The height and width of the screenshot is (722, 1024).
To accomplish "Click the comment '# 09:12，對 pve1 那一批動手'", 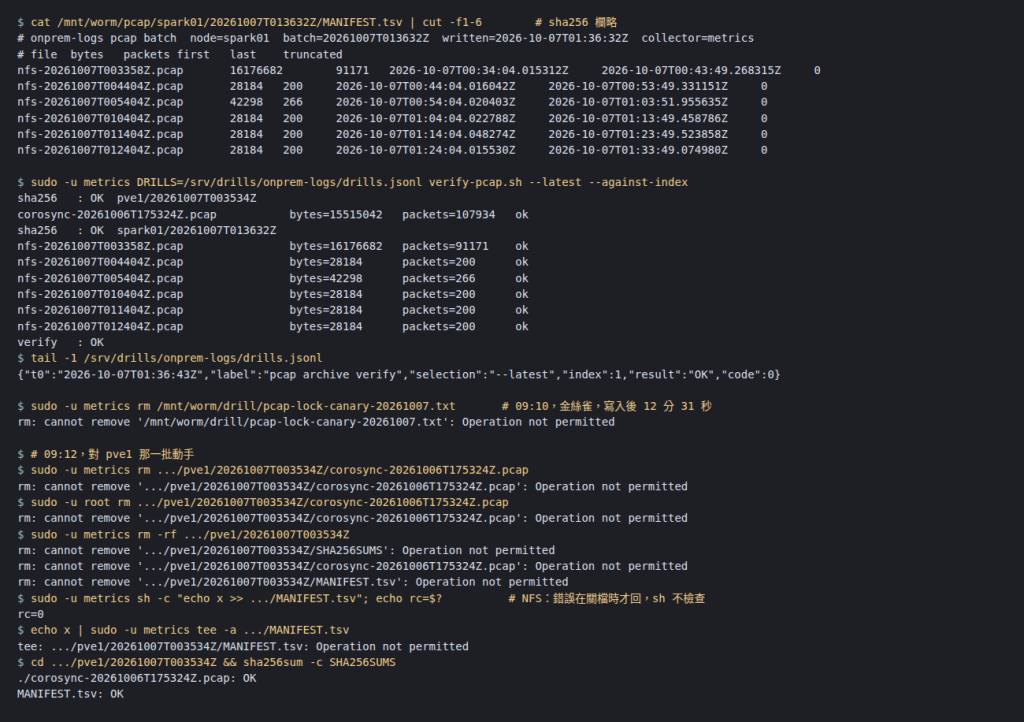I will coord(112,454).
